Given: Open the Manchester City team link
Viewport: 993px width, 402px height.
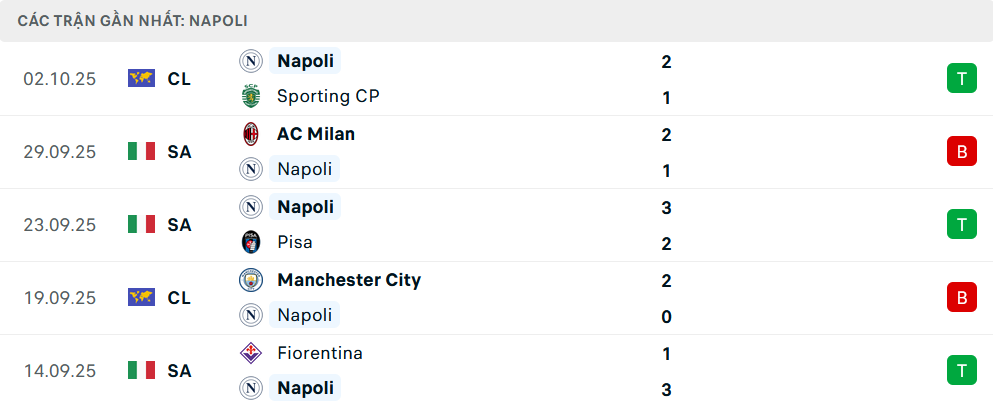Looking at the screenshot, I should pyautogui.click(x=348, y=280).
